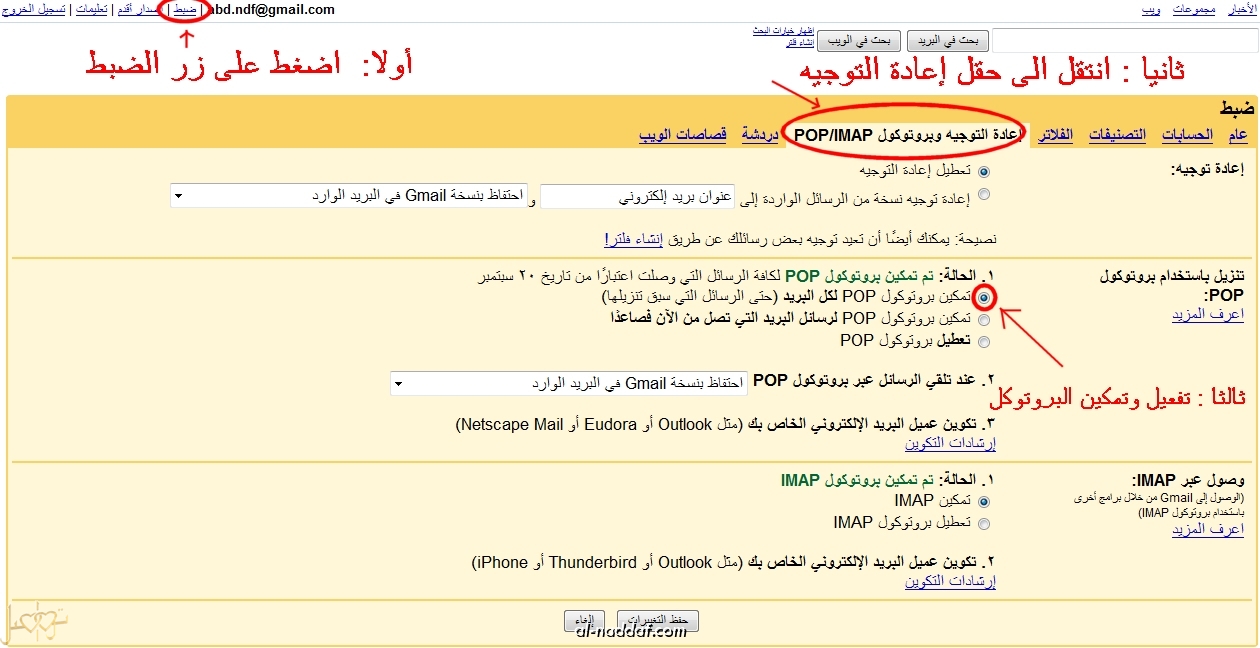The image size is (1260, 648).
Task: Switch to the قصاصات الويب web clips tab
Action: [x=683, y=135]
